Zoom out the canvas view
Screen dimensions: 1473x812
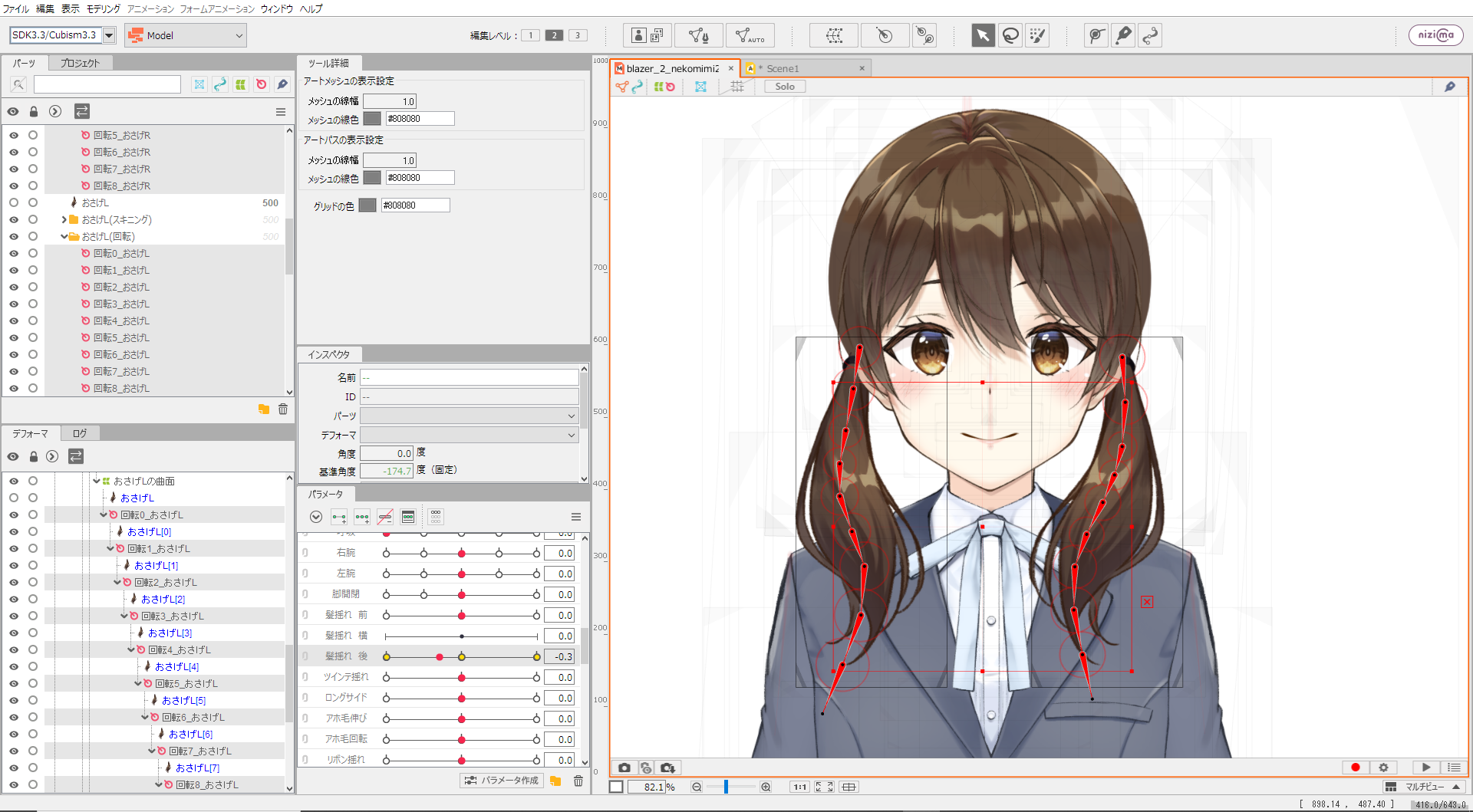(697, 787)
